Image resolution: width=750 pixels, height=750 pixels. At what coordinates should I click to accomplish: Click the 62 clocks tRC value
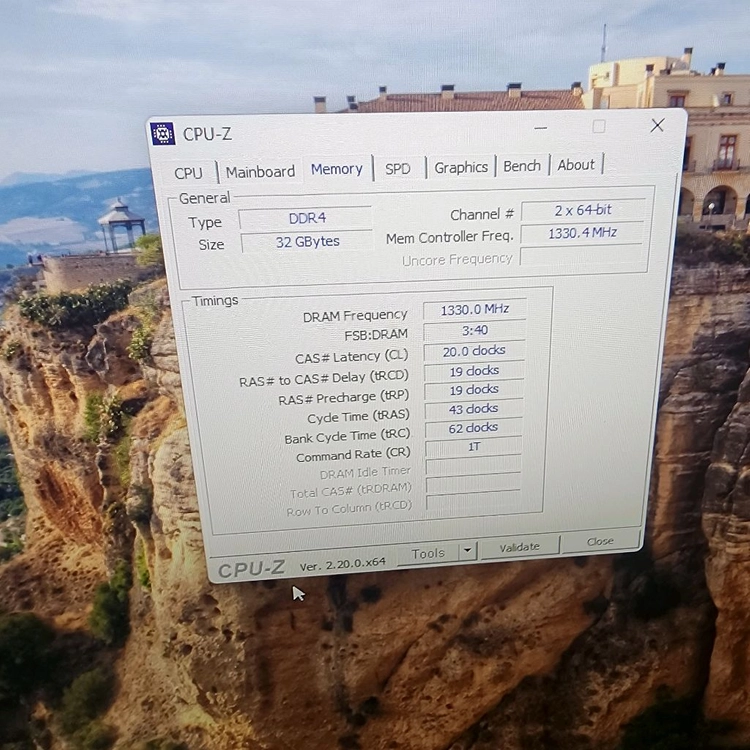(473, 428)
